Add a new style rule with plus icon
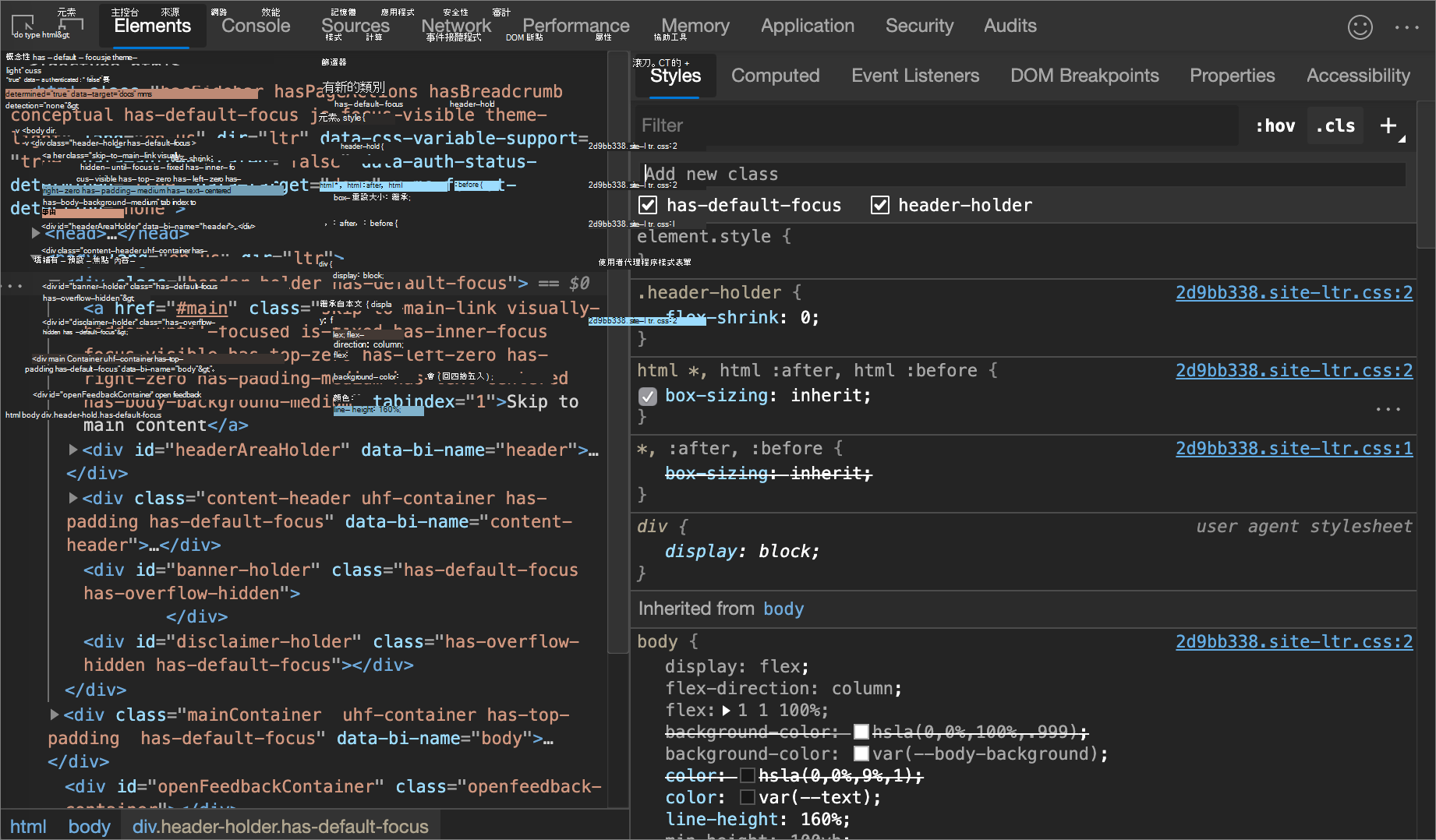The width and height of the screenshot is (1436, 840). pos(1388,125)
